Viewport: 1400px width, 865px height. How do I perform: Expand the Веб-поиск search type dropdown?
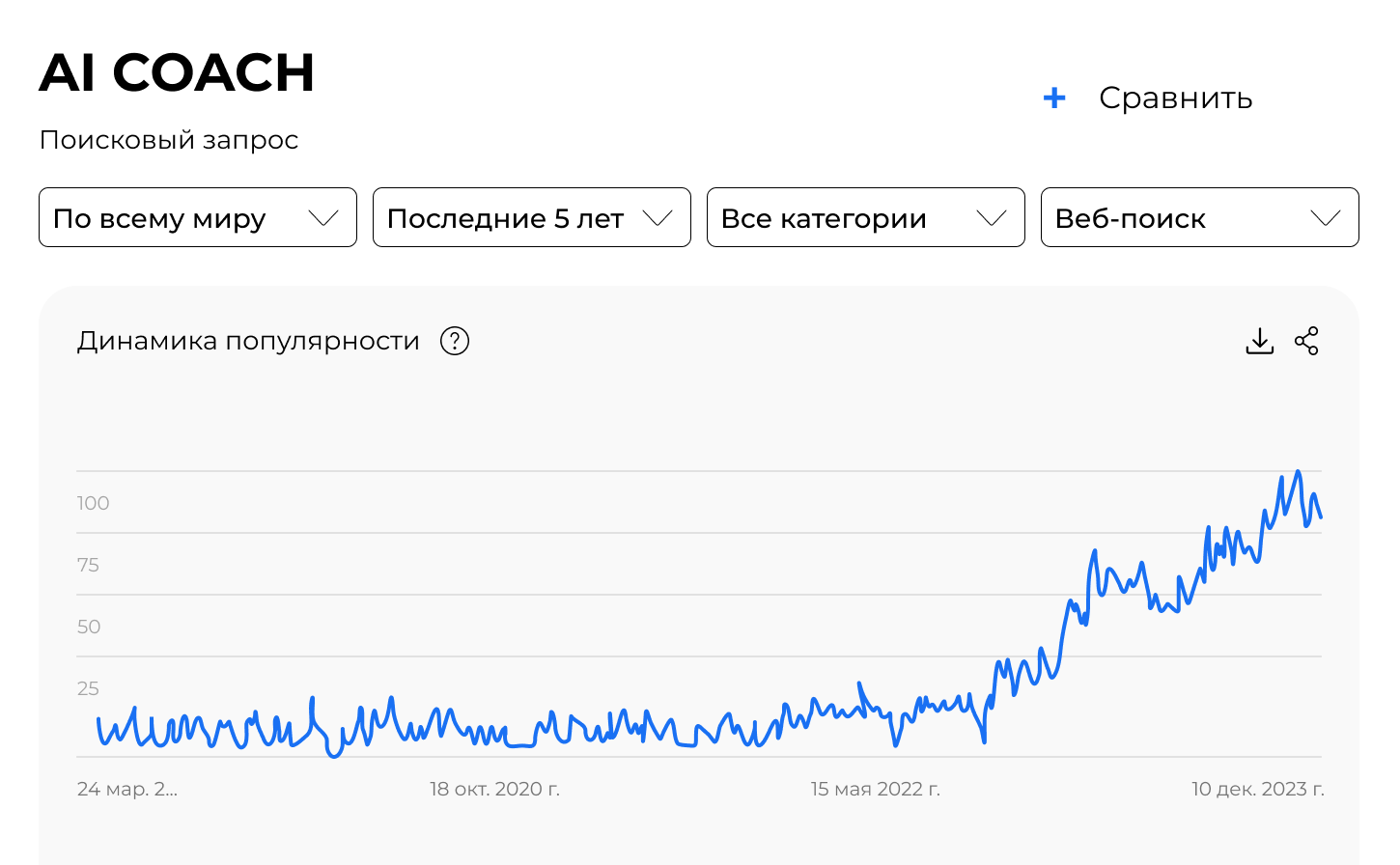tap(1199, 217)
